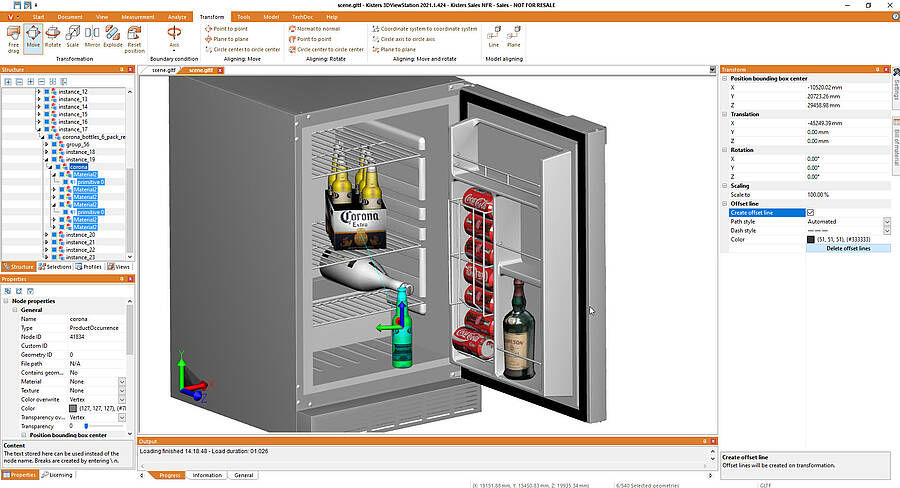Collapse instance_17 tree node
The image size is (900, 488).
point(39,130)
